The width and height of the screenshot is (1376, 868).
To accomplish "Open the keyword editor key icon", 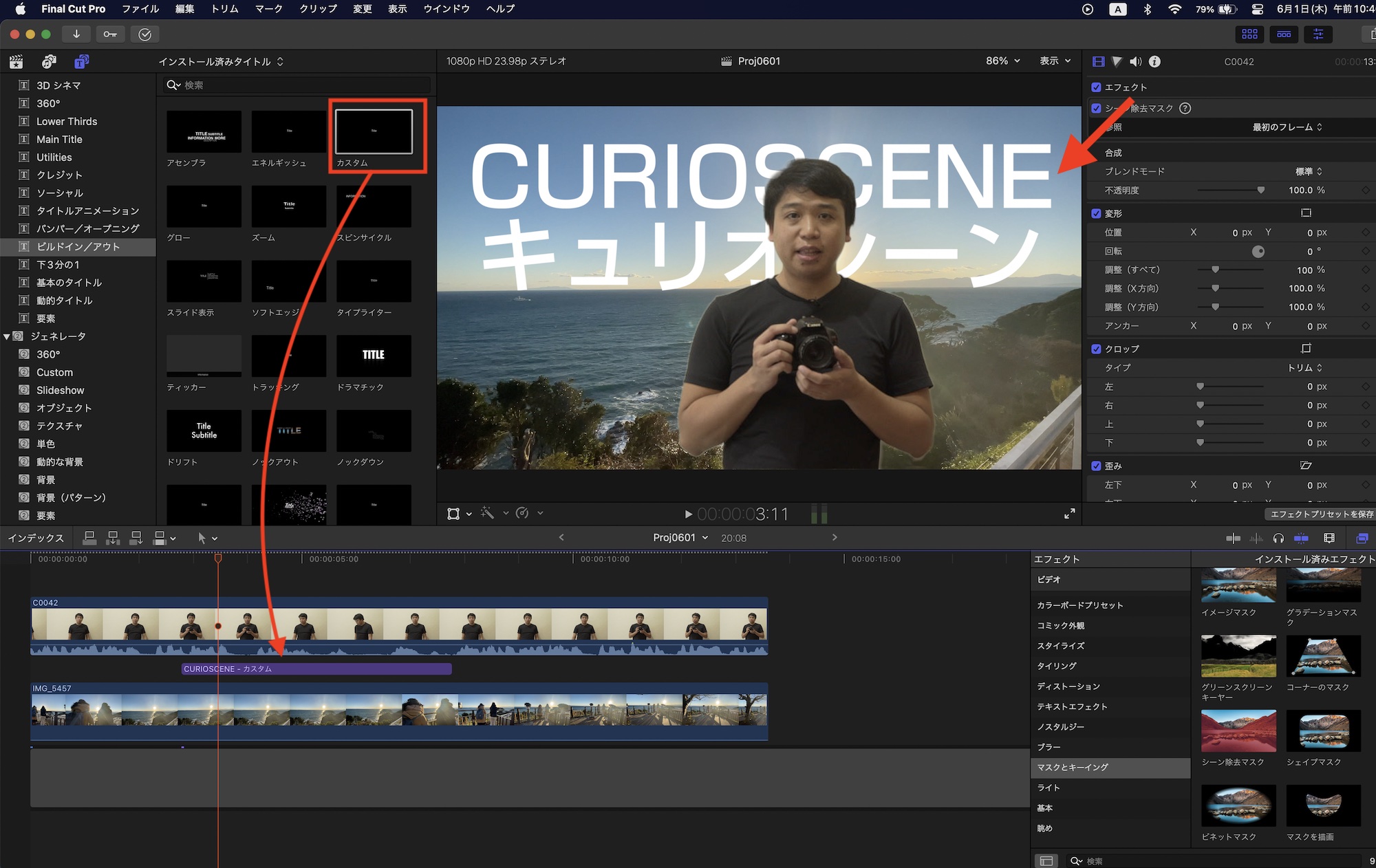I will coord(110,34).
